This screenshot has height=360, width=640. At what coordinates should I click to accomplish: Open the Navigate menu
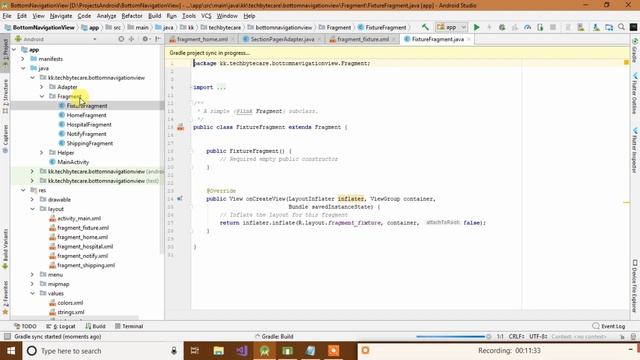click(61, 16)
